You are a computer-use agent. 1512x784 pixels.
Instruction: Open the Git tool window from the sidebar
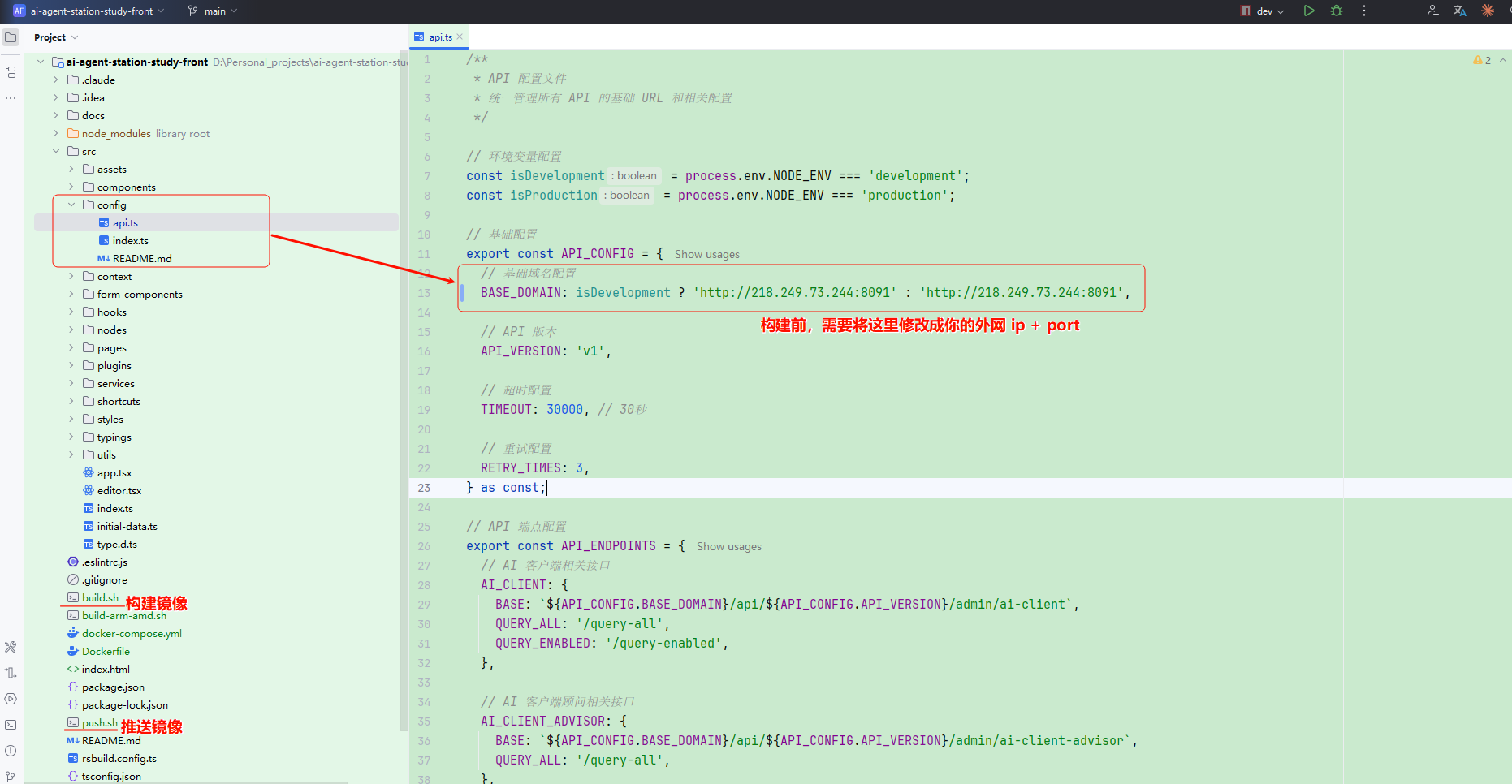tap(11, 776)
